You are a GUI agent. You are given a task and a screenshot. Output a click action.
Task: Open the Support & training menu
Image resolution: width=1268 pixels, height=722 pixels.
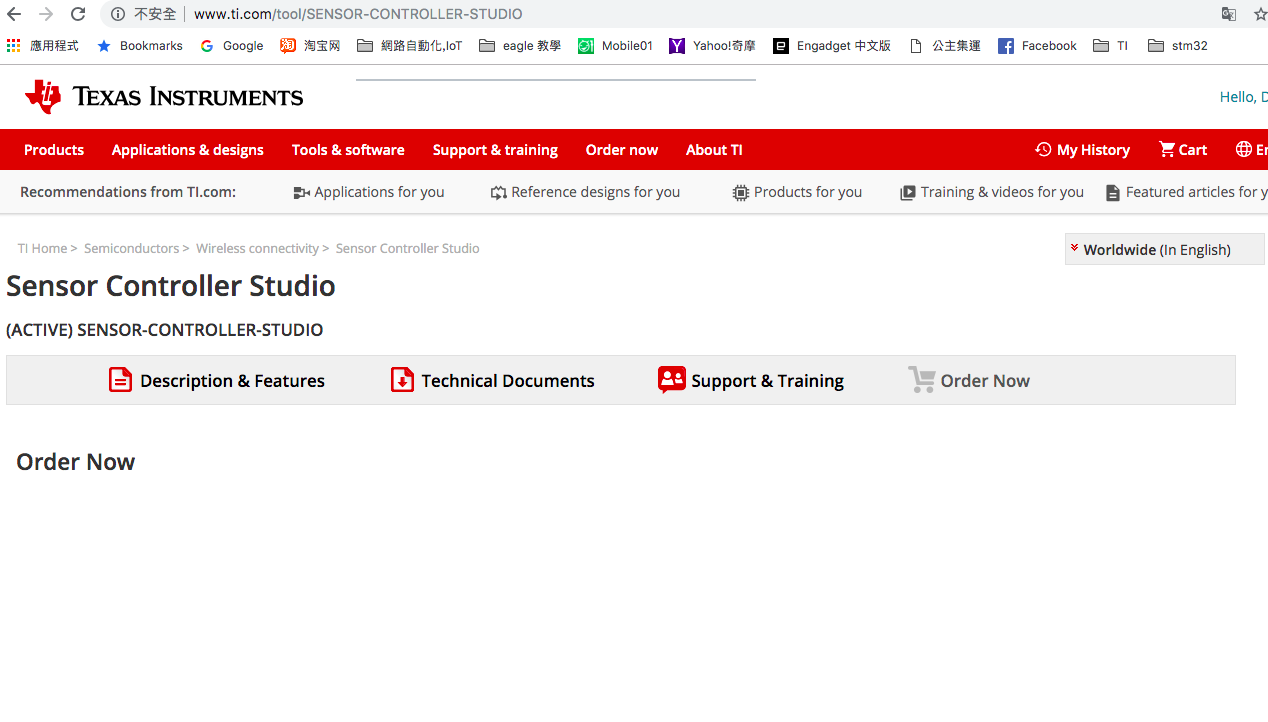point(495,150)
